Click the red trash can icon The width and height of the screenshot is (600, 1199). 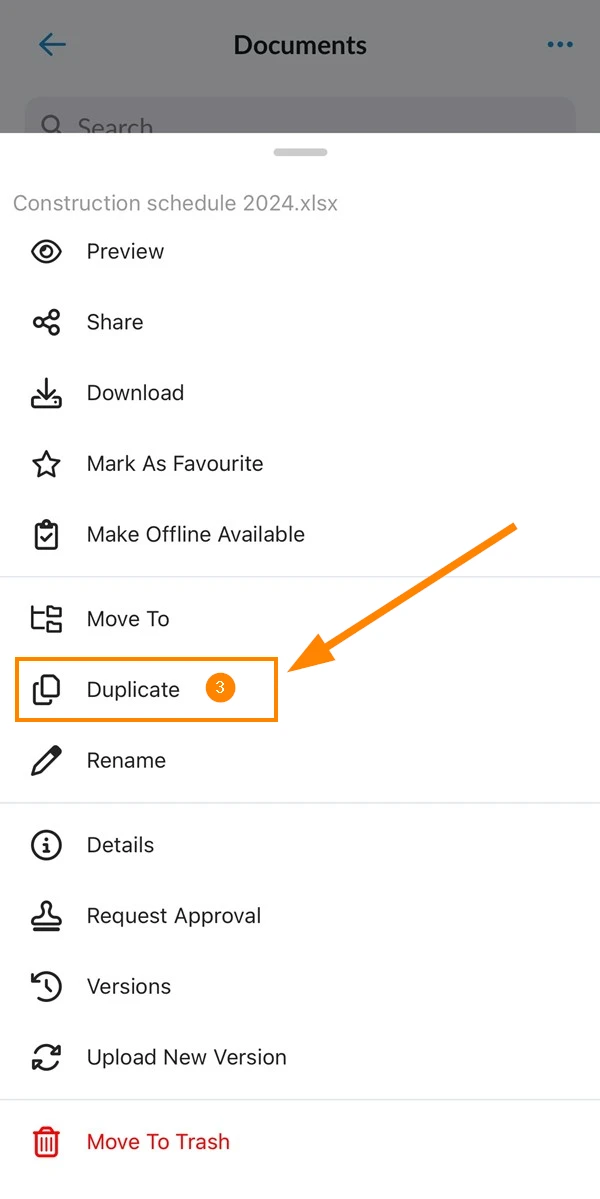[x=47, y=1142]
